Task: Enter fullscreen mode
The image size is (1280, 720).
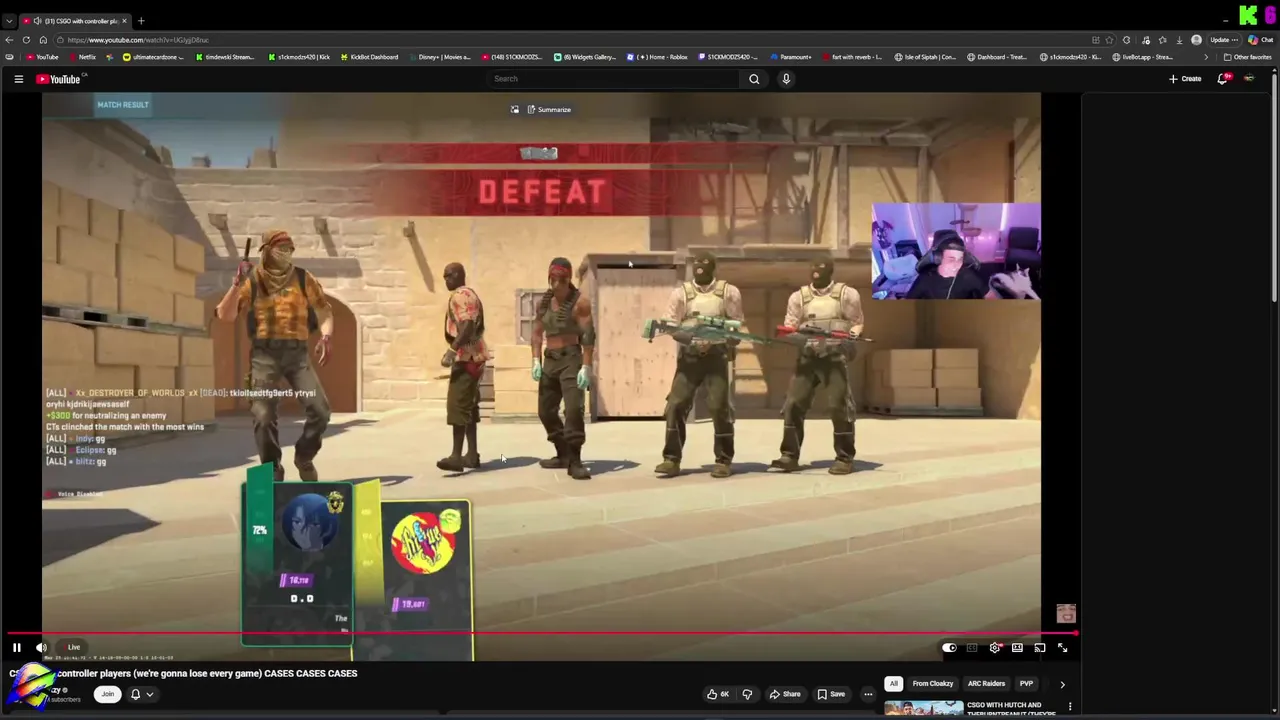Action: (1063, 648)
